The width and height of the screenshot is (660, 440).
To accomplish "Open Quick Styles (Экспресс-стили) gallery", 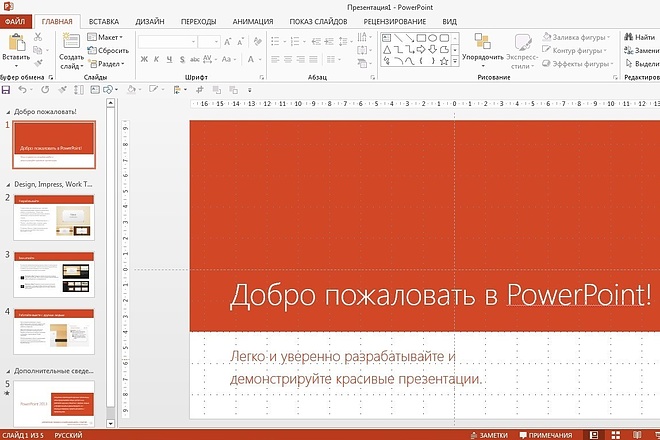I will [522, 51].
